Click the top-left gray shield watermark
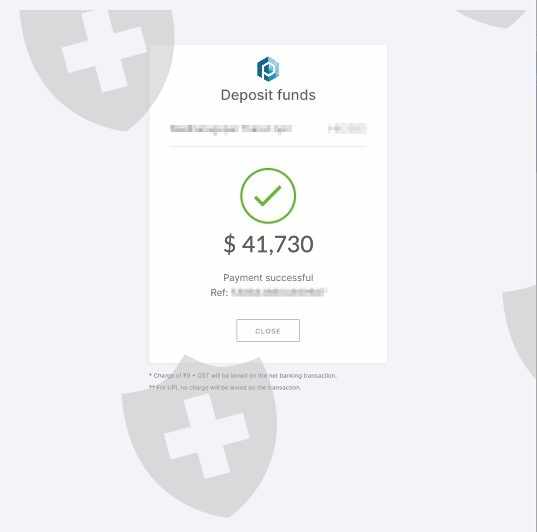Image resolution: width=537 pixels, height=532 pixels. (97, 70)
